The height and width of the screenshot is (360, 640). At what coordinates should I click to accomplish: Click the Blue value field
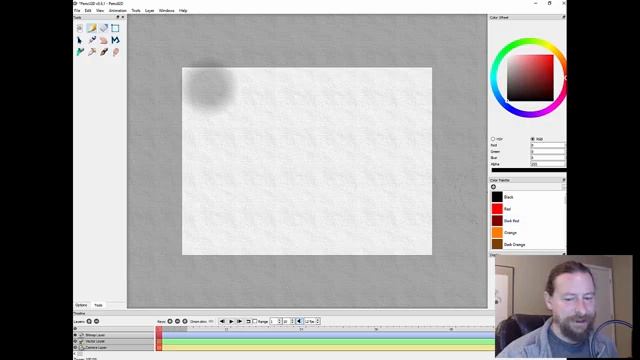point(548,158)
